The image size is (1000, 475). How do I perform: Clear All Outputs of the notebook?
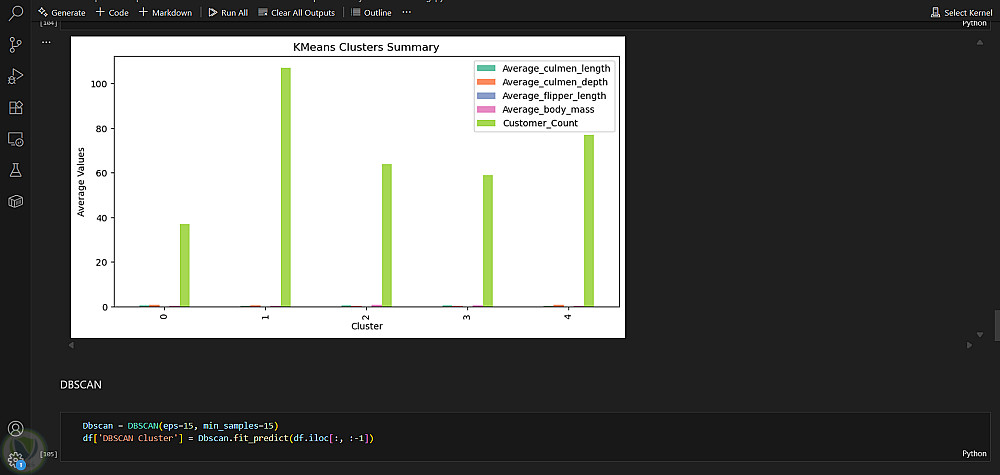[297, 12]
